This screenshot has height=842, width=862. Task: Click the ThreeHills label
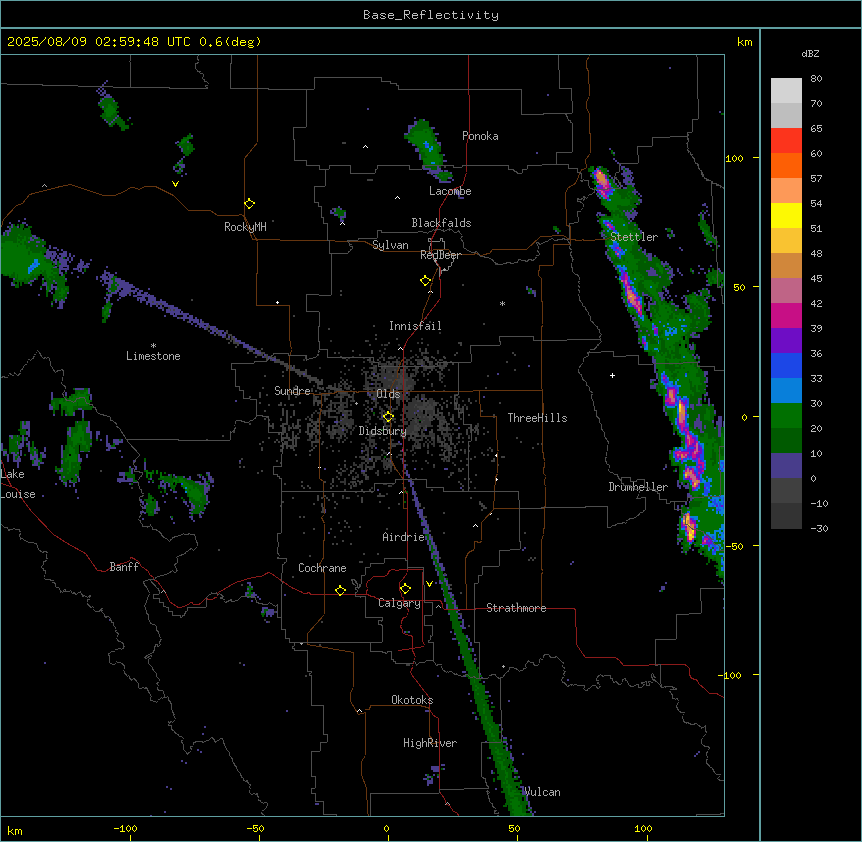[x=537, y=418]
